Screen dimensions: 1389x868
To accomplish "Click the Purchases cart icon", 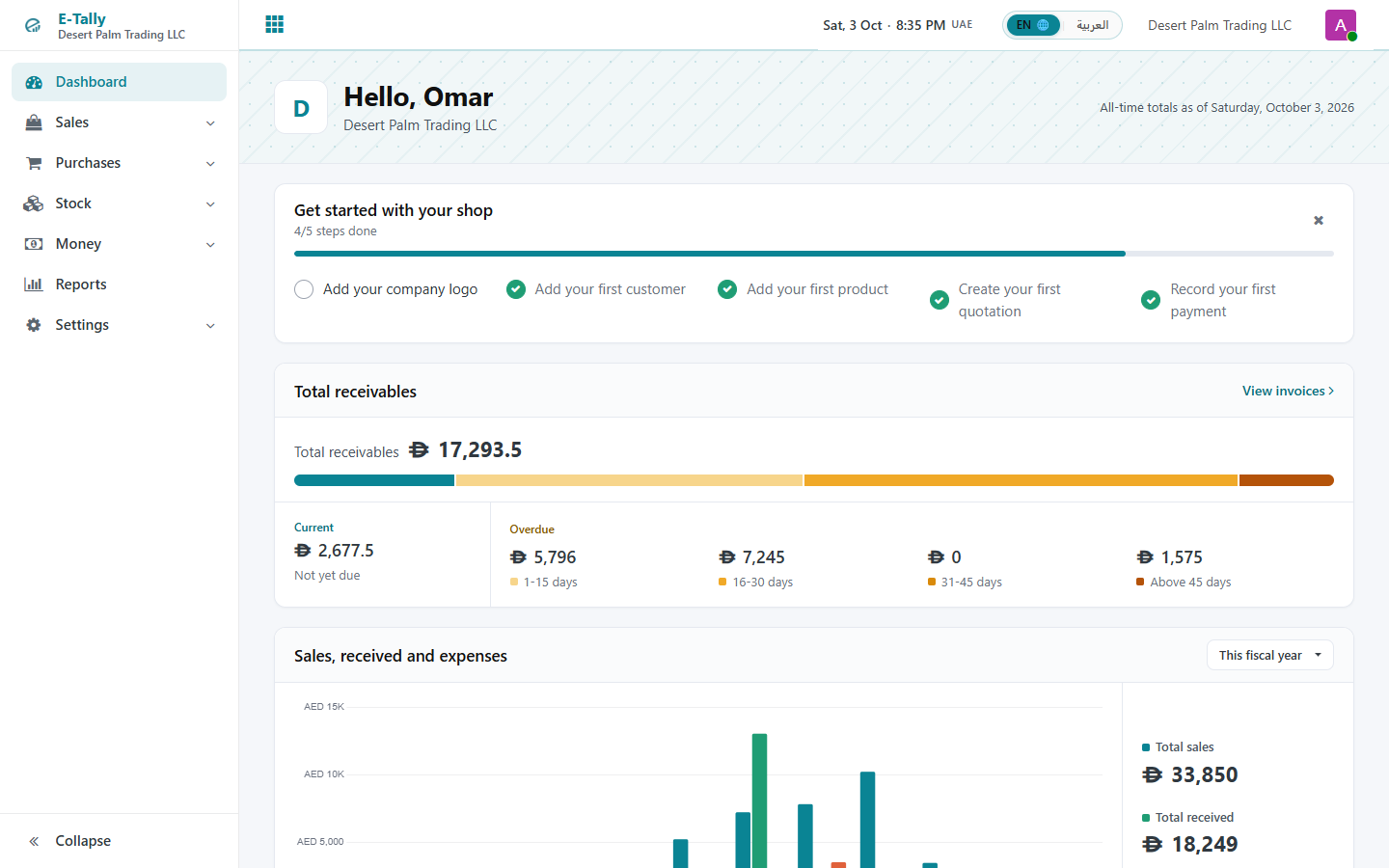I will point(34,163).
